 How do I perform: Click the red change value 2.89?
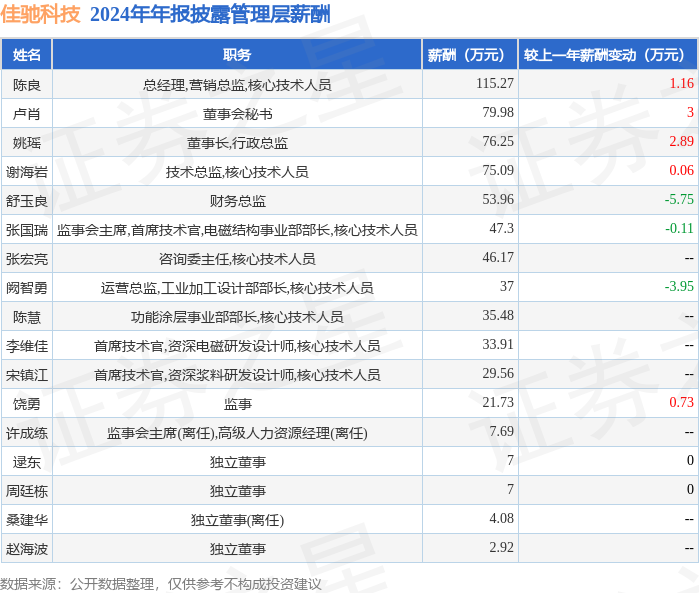[x=682, y=141]
